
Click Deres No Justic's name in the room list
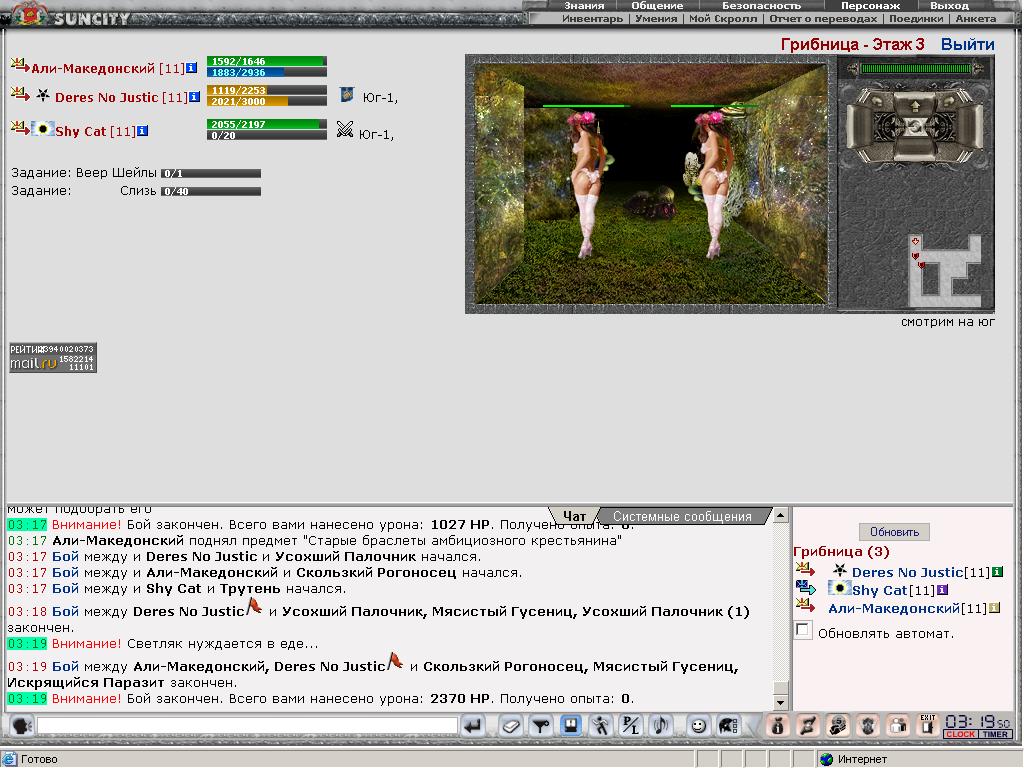(x=907, y=572)
